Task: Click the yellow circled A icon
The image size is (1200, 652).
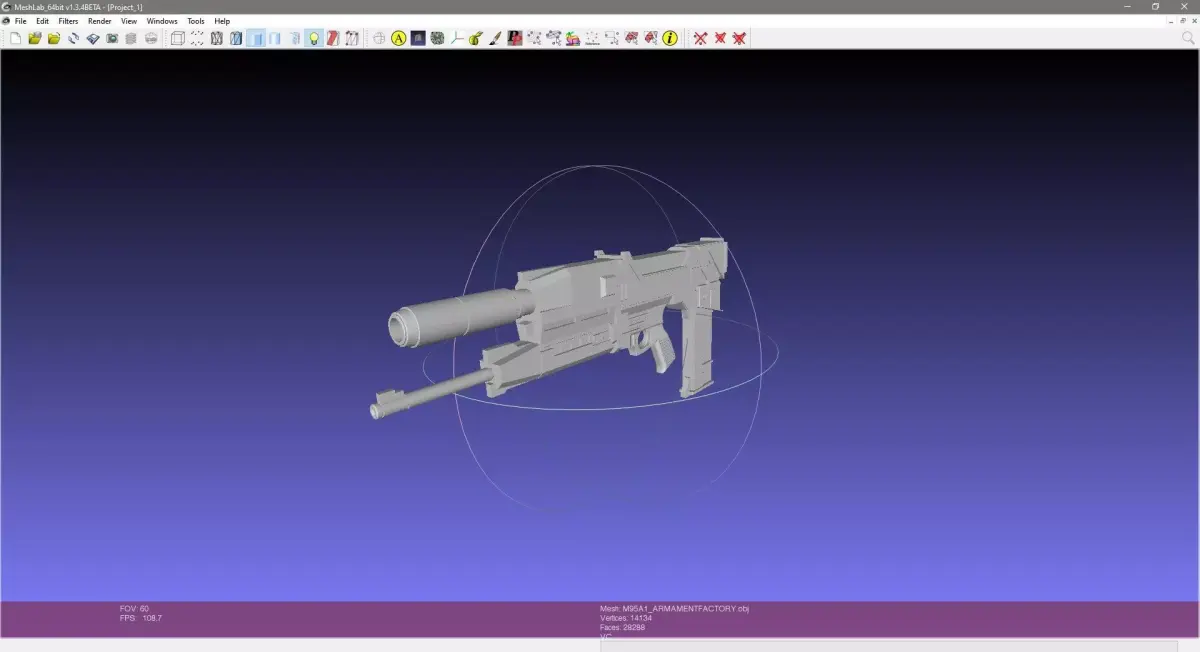Action: click(x=398, y=38)
